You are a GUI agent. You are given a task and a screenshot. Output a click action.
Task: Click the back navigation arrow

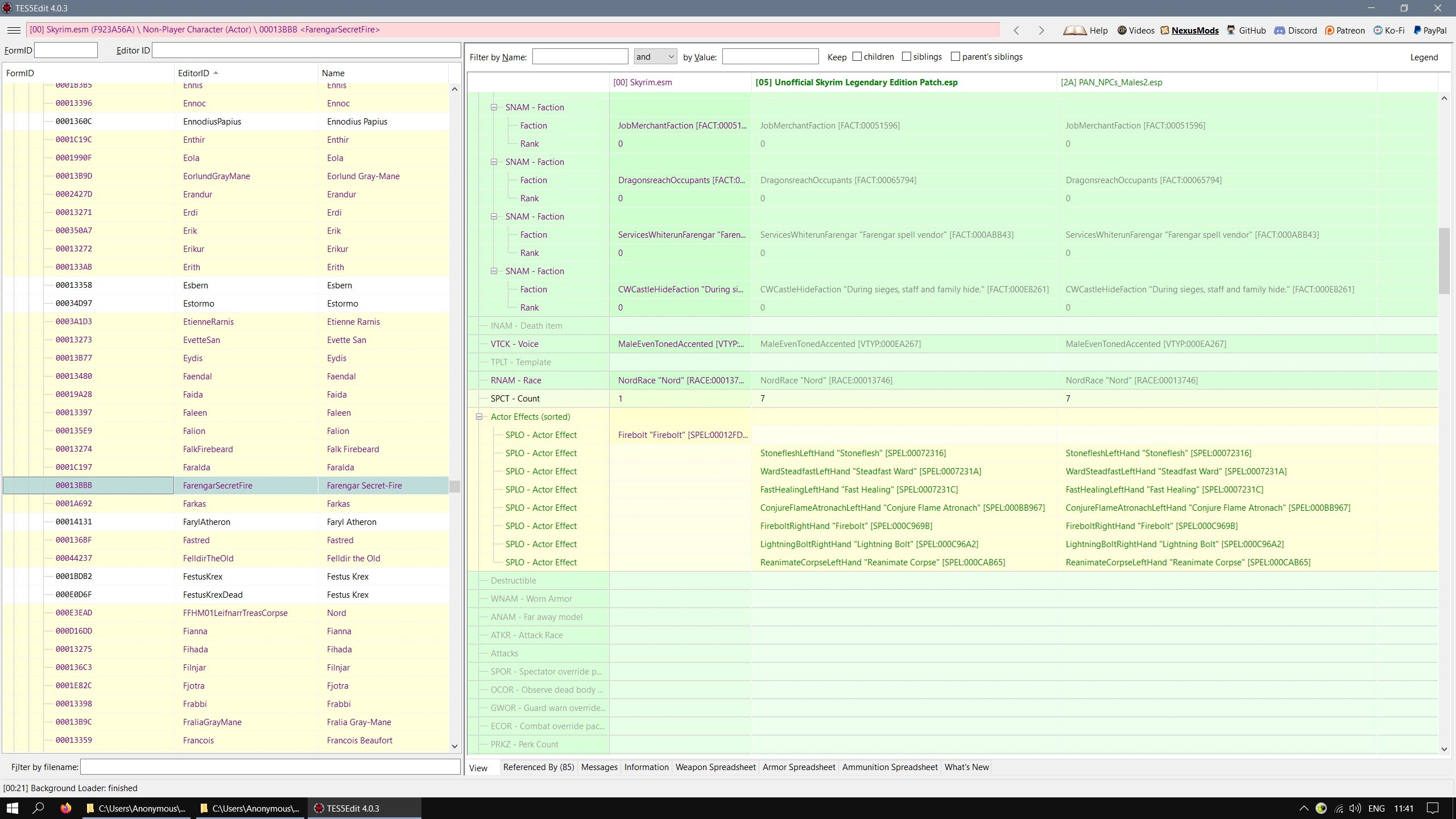(x=1016, y=30)
